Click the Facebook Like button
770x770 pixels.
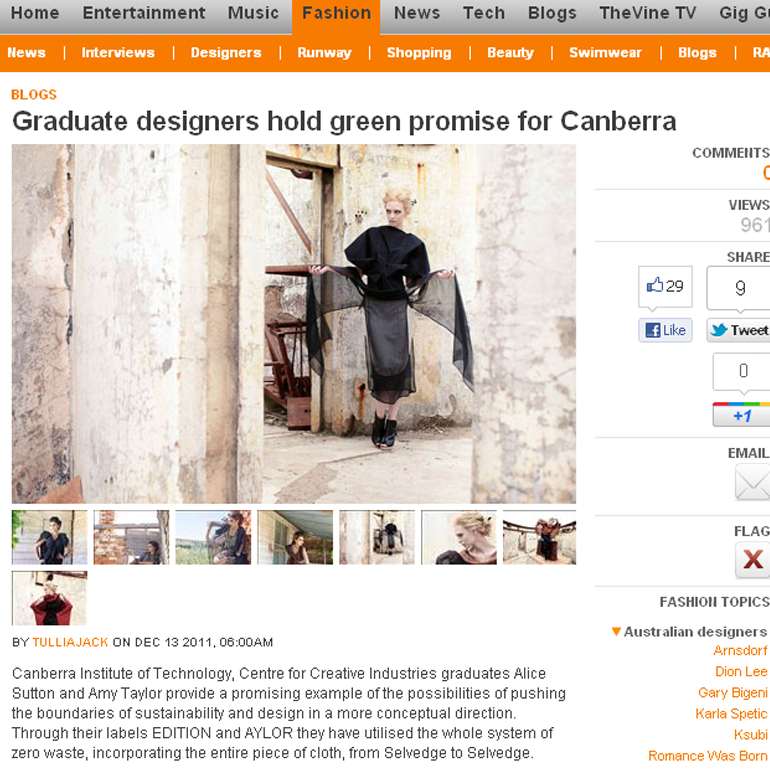[x=665, y=330]
